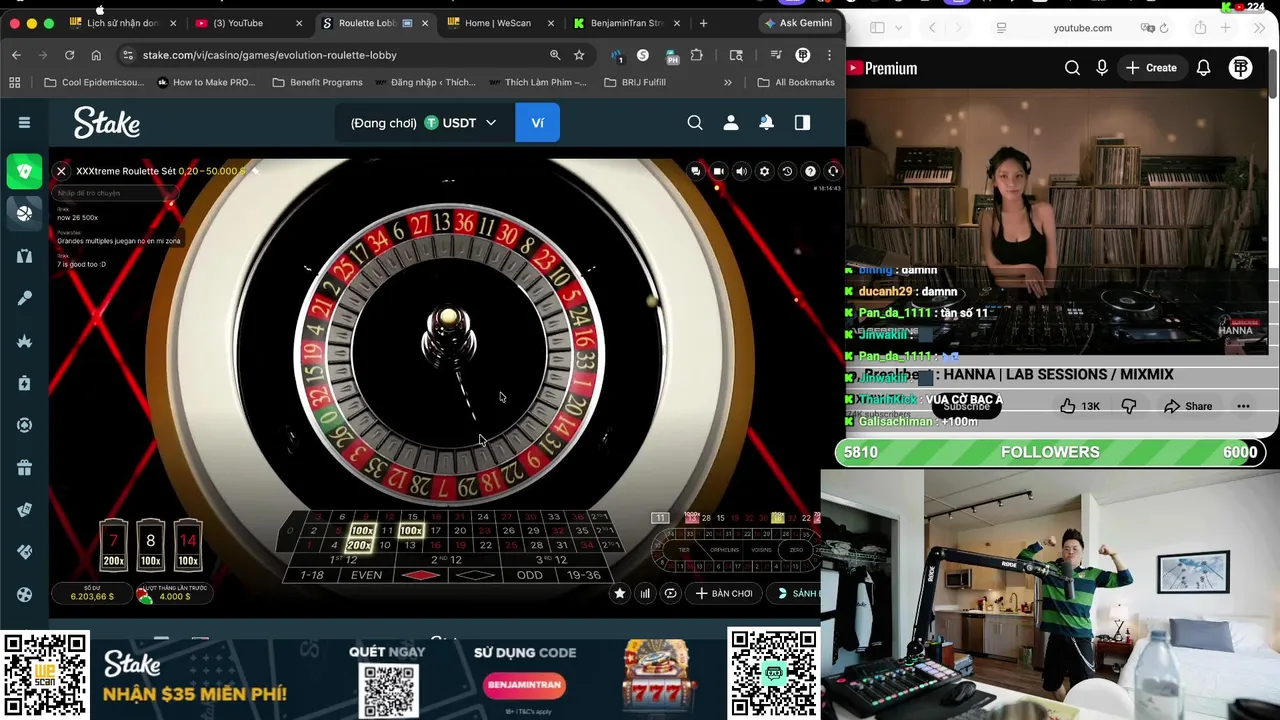Open the Stake user profile icon
Image resolution: width=1280 pixels, height=720 pixels.
(x=731, y=123)
